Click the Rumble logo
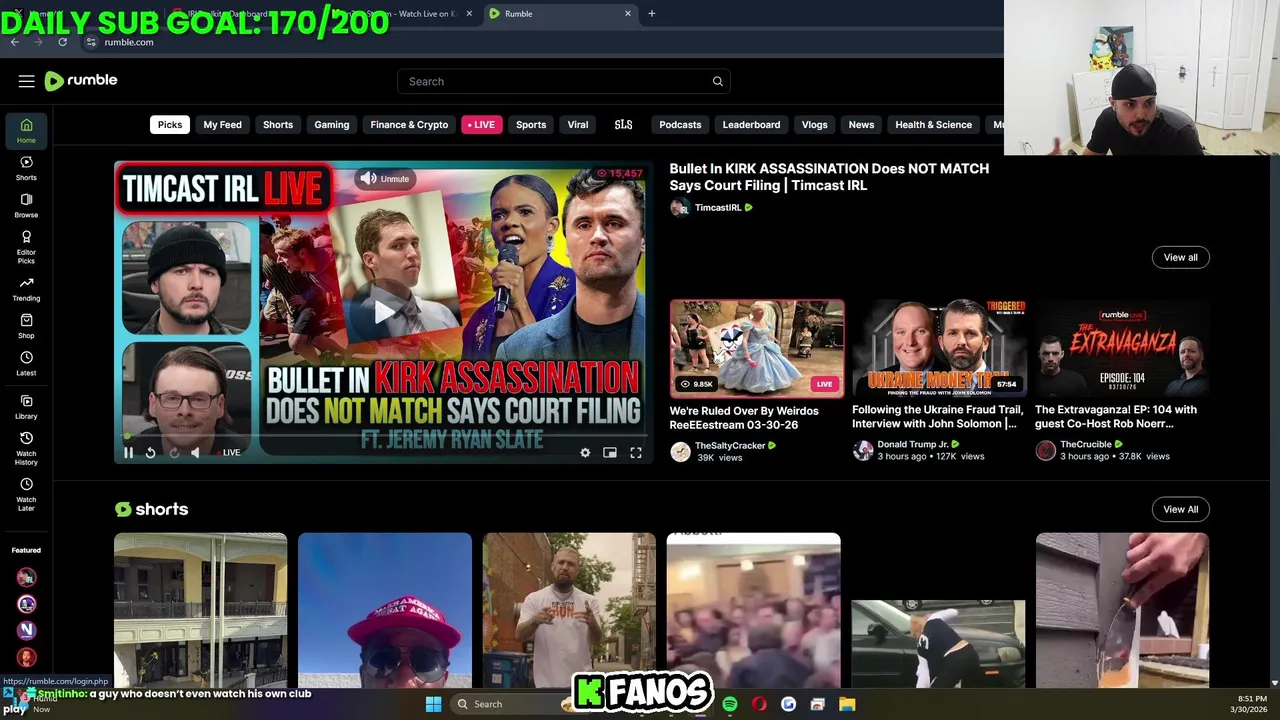 click(81, 81)
